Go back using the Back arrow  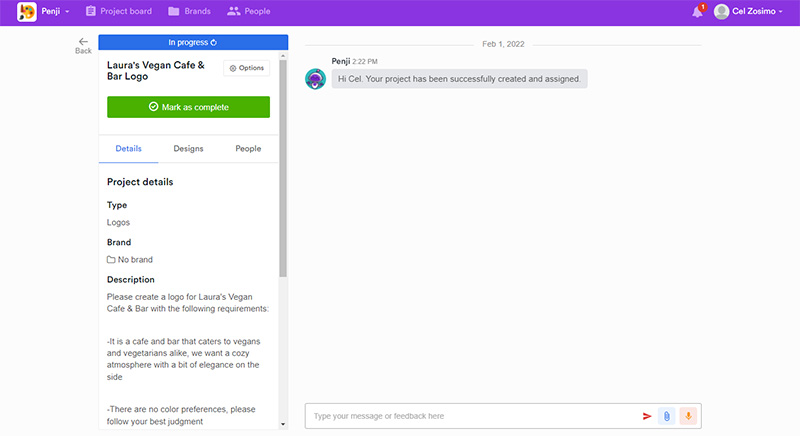coord(83,45)
